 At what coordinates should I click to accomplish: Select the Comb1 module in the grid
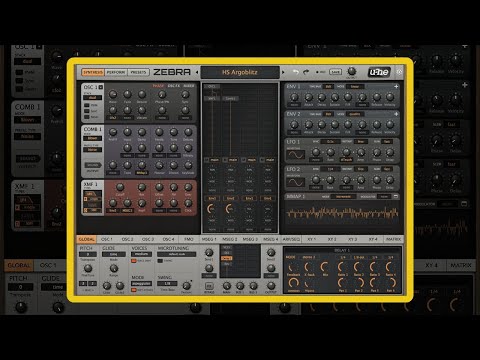(230, 99)
